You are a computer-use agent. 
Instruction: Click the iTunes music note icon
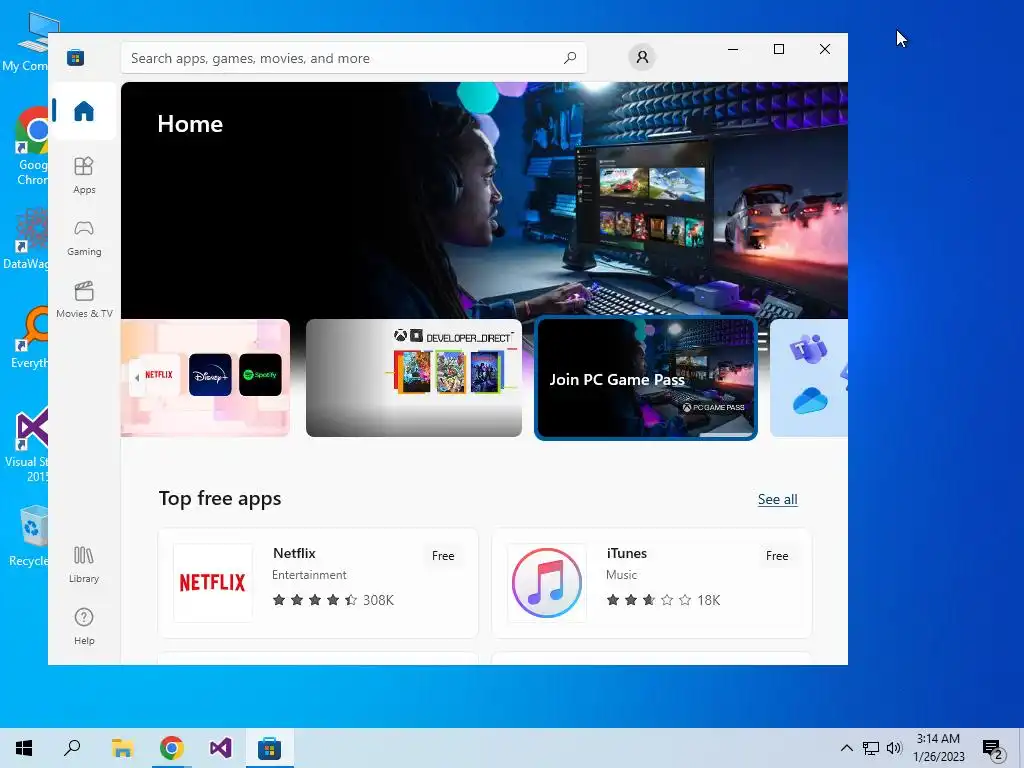pos(547,583)
